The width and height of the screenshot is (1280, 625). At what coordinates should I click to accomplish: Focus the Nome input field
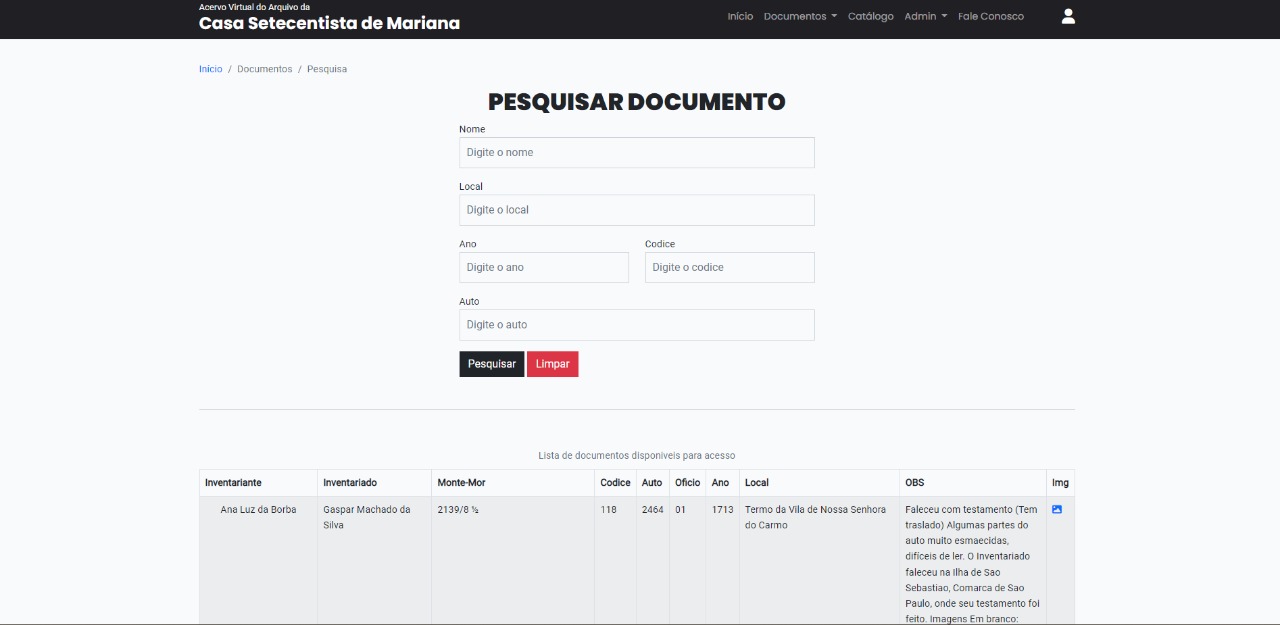pyautogui.click(x=636, y=152)
